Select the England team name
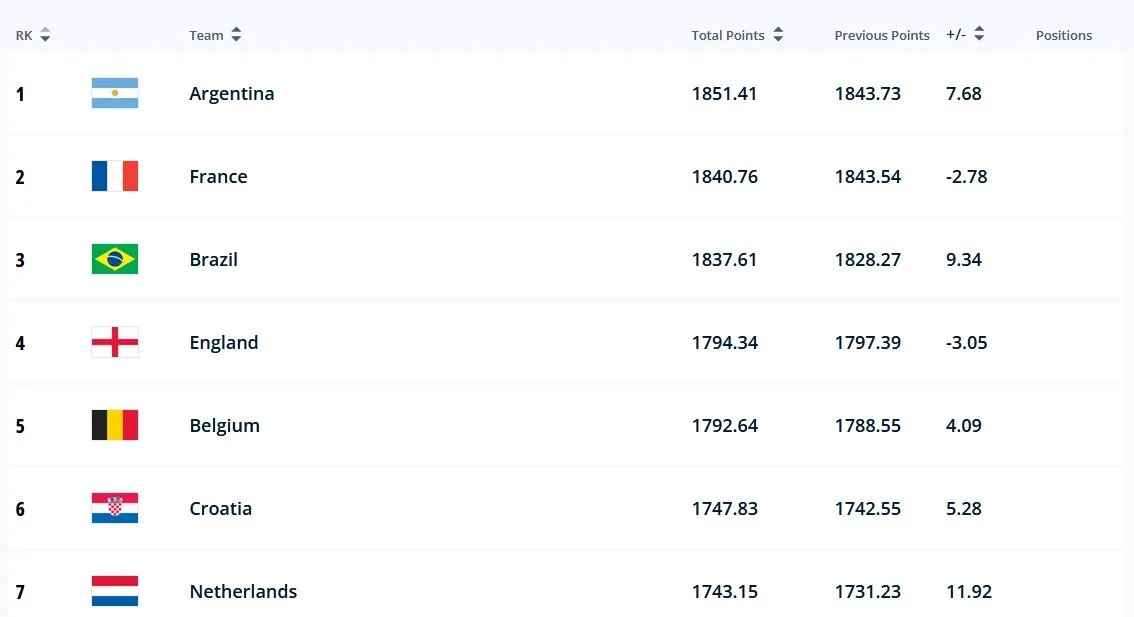This screenshot has width=1134, height=617. [x=223, y=342]
